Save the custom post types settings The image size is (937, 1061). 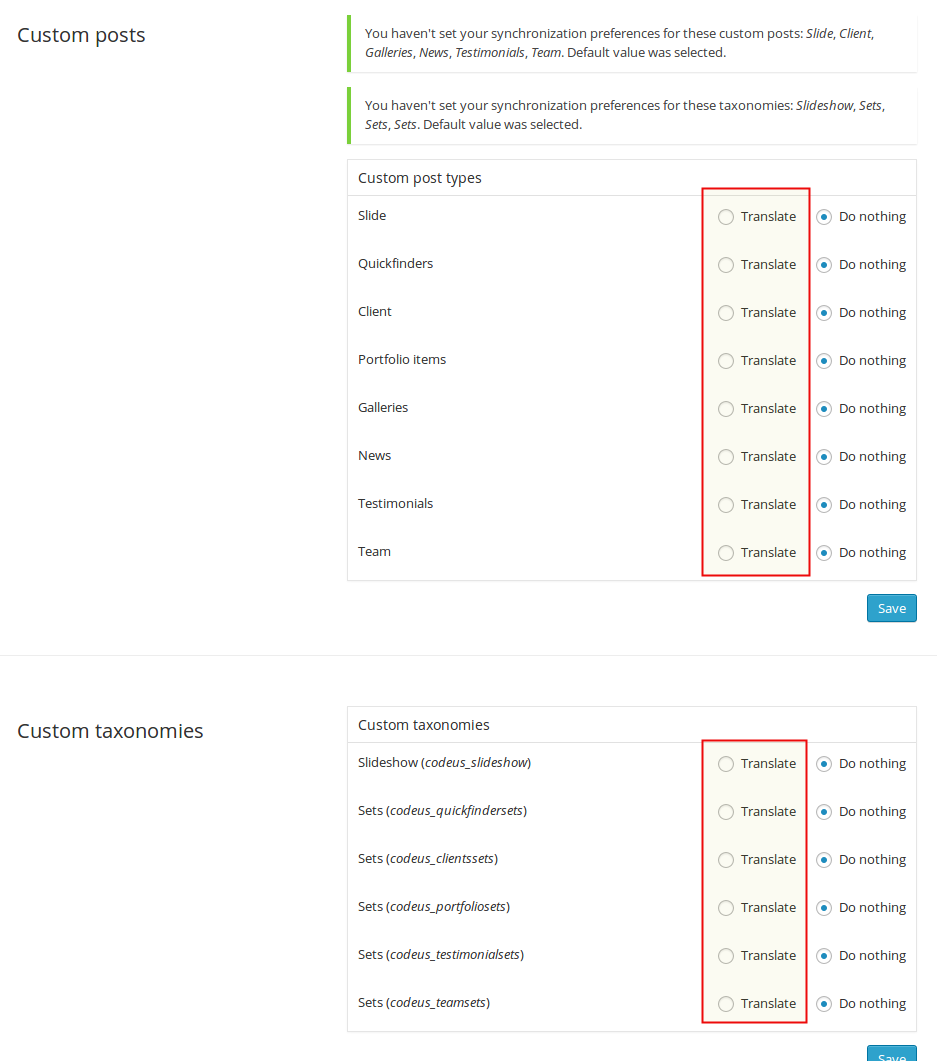tap(892, 608)
